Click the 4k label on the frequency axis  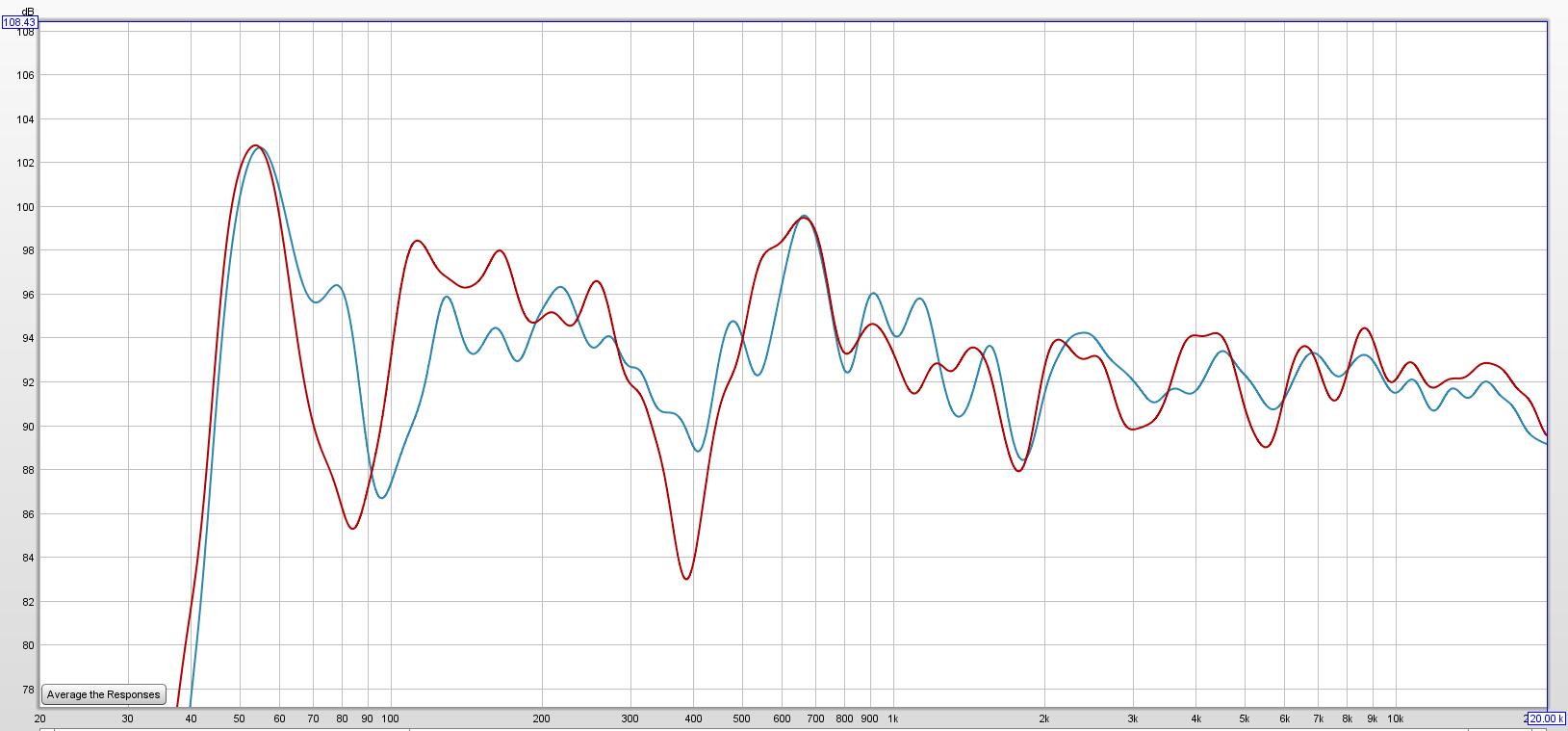(1195, 718)
